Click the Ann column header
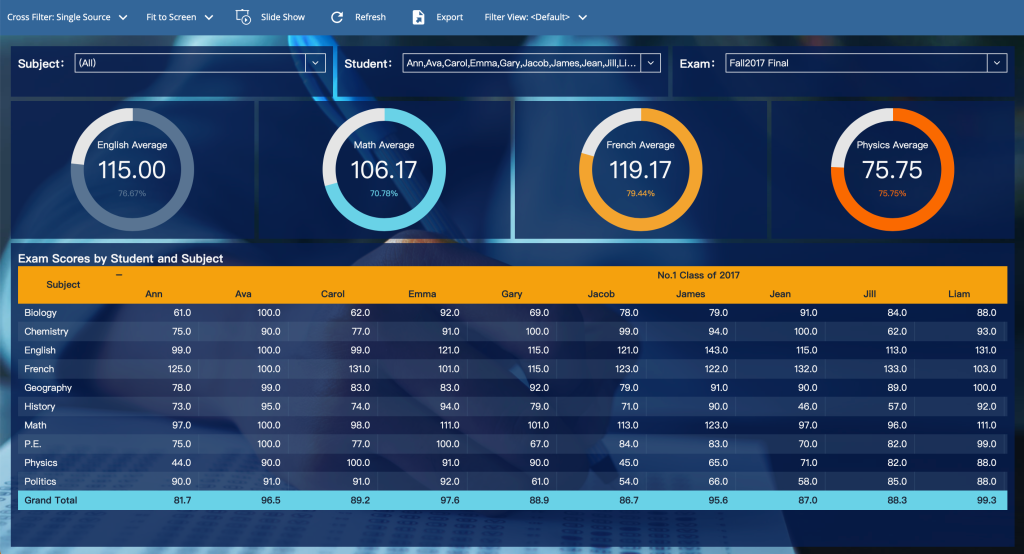Screen dimensions: 1024x554 (154, 294)
